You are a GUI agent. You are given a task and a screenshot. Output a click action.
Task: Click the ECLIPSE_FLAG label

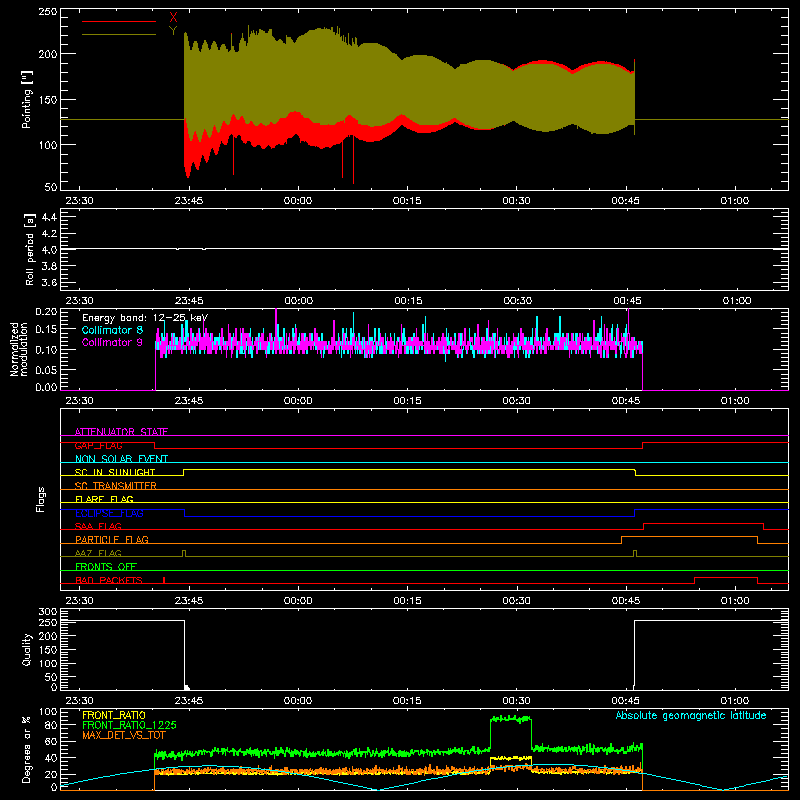[x=109, y=513]
